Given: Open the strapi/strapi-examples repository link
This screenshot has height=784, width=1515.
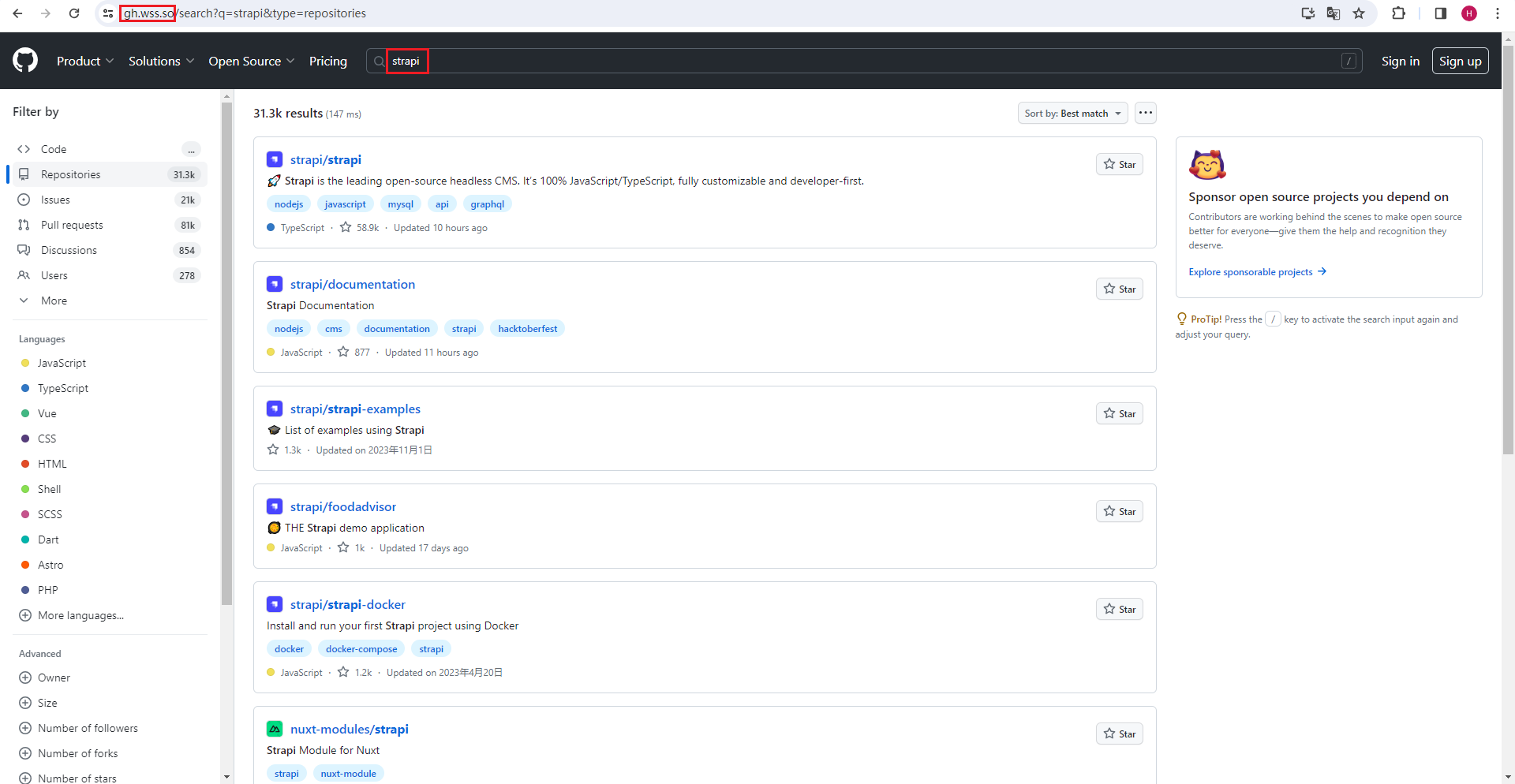Looking at the screenshot, I should pos(355,409).
